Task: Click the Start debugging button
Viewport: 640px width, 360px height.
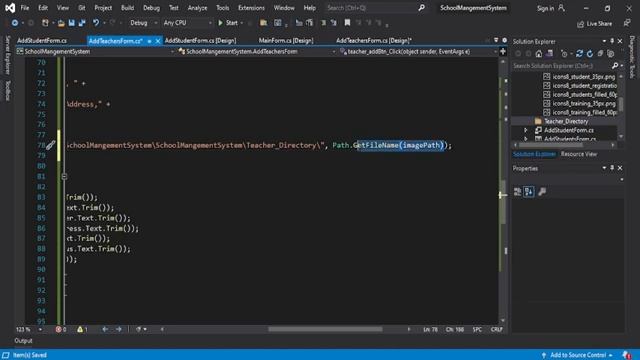Action: (x=228, y=23)
